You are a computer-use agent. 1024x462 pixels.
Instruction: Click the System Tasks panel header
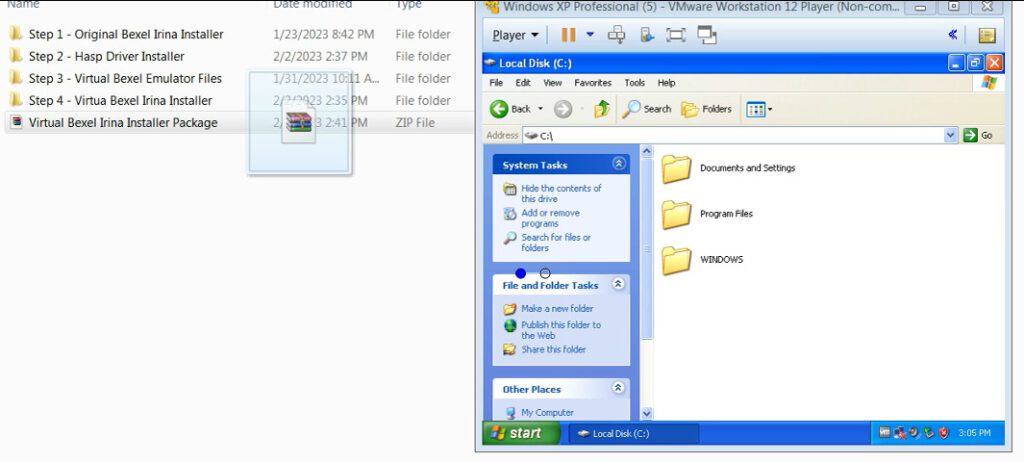click(x=561, y=164)
